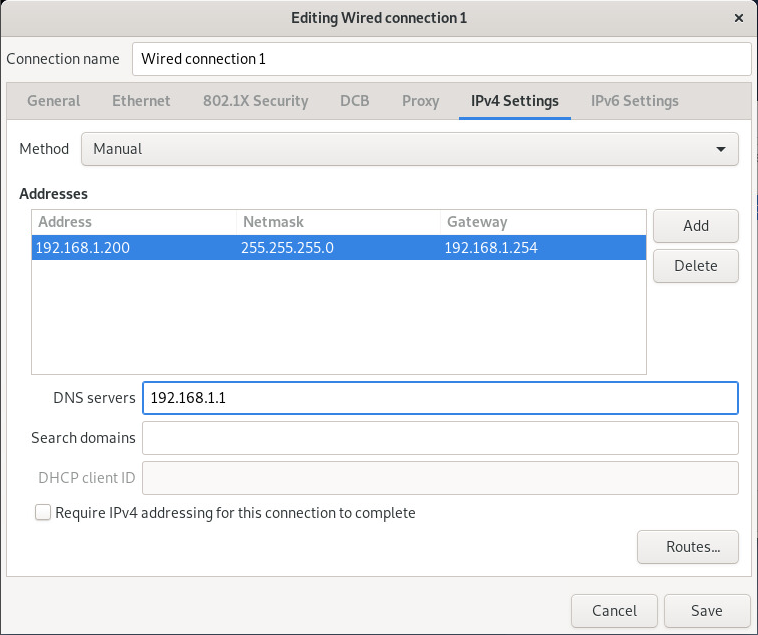
Task: Close the Editing Wired connection dialog
Action: (x=738, y=18)
